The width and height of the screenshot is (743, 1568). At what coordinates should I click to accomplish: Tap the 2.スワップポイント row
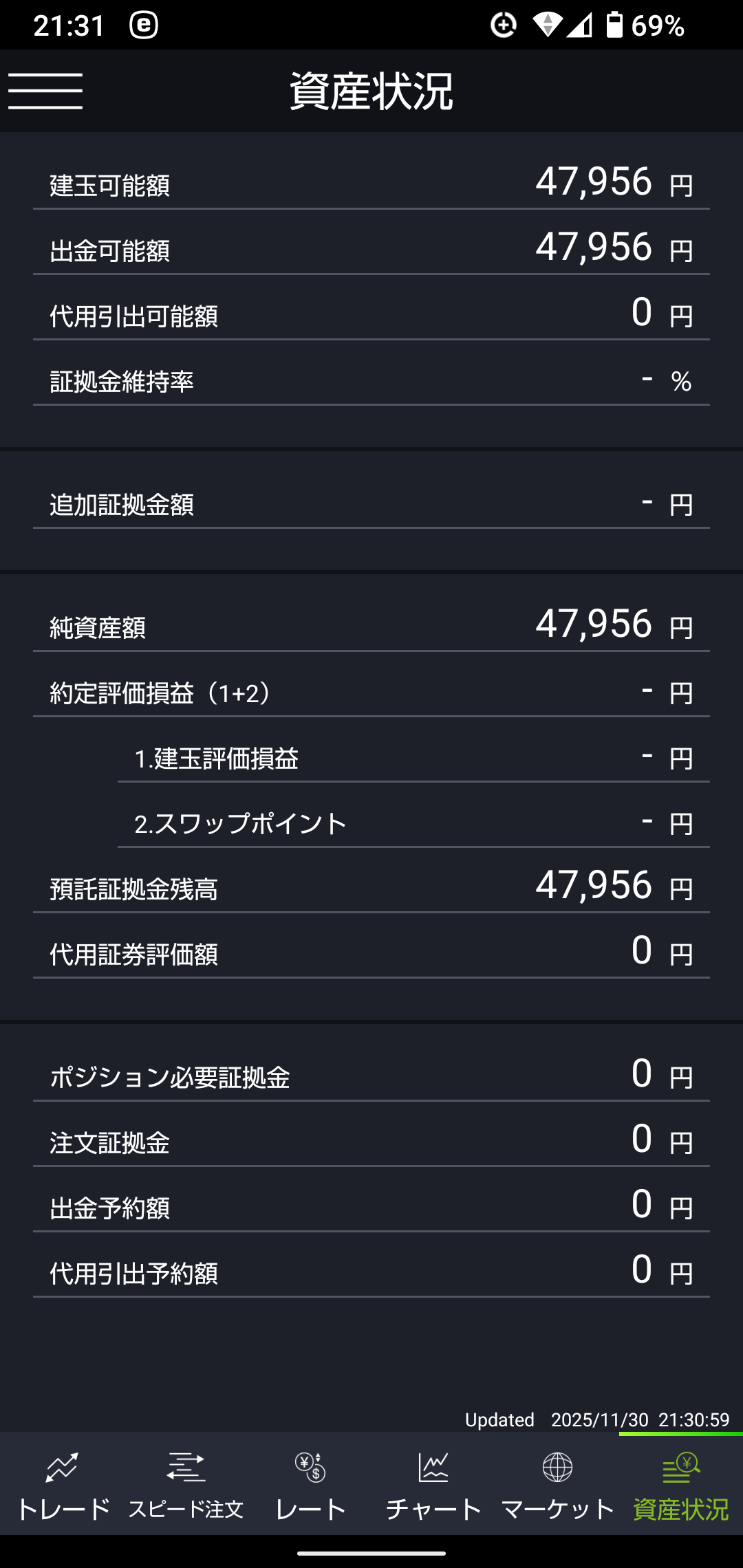(413, 823)
